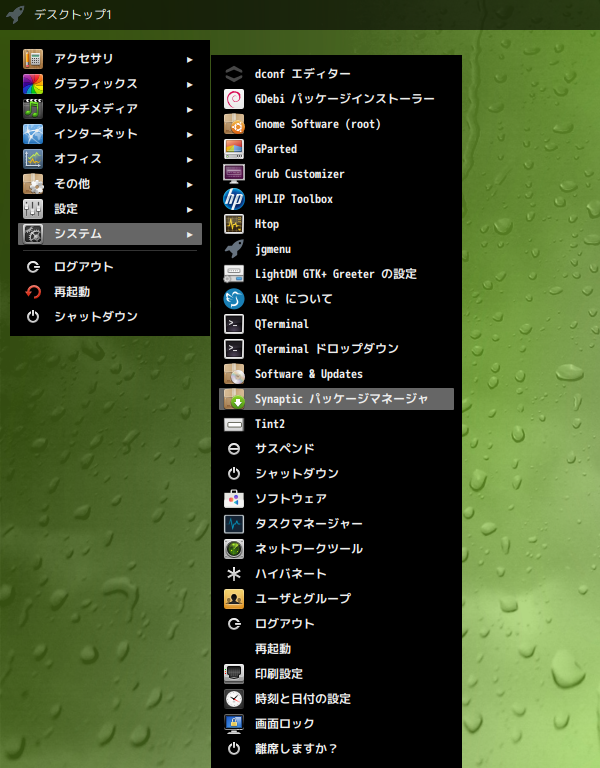Click the red 再起動 arrow icon in main menu

click(x=33, y=292)
